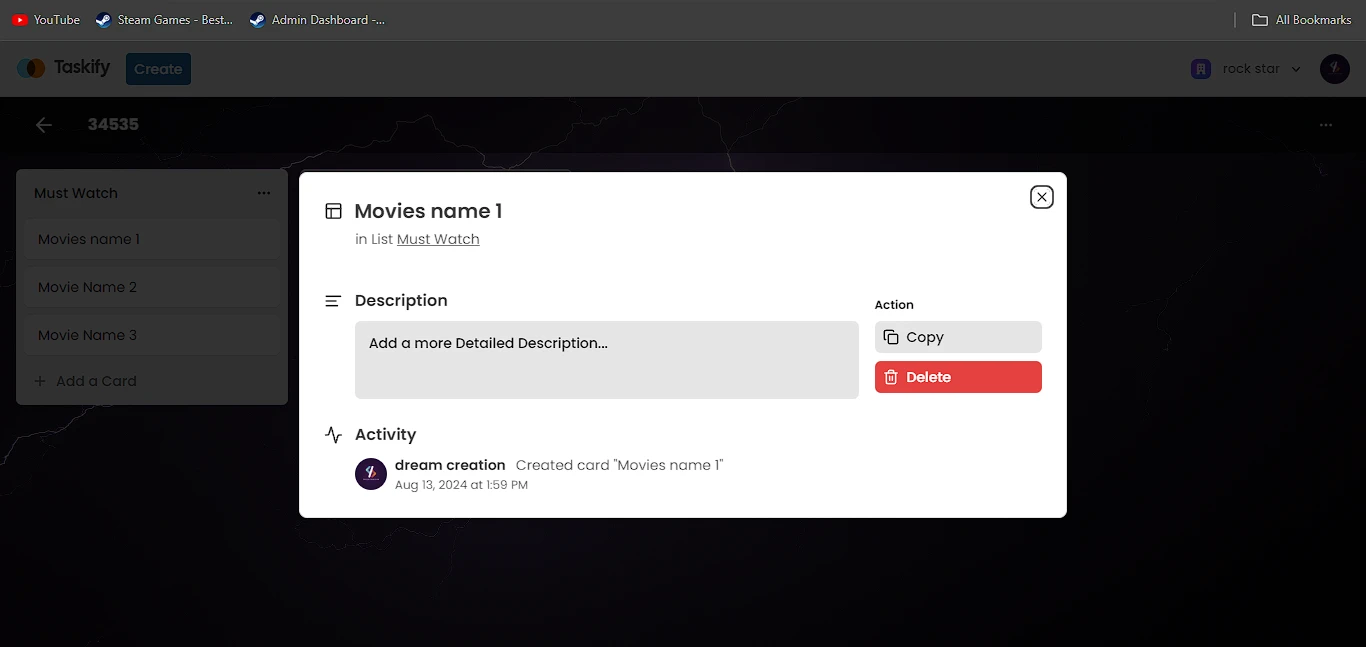Click the Copy button
Screen dimensions: 1366x647
(x=958, y=337)
